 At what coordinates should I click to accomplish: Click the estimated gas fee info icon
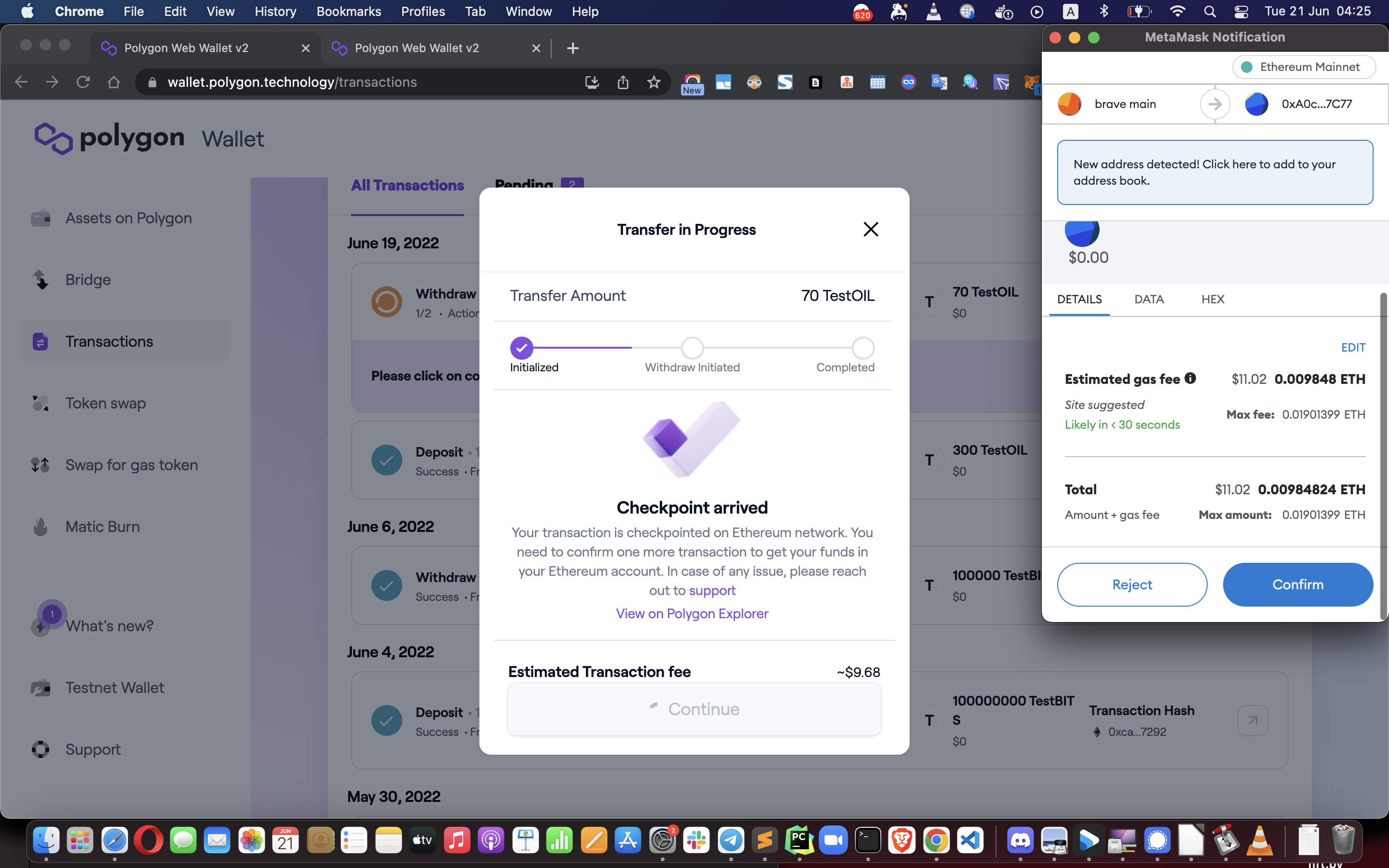tap(1190, 379)
